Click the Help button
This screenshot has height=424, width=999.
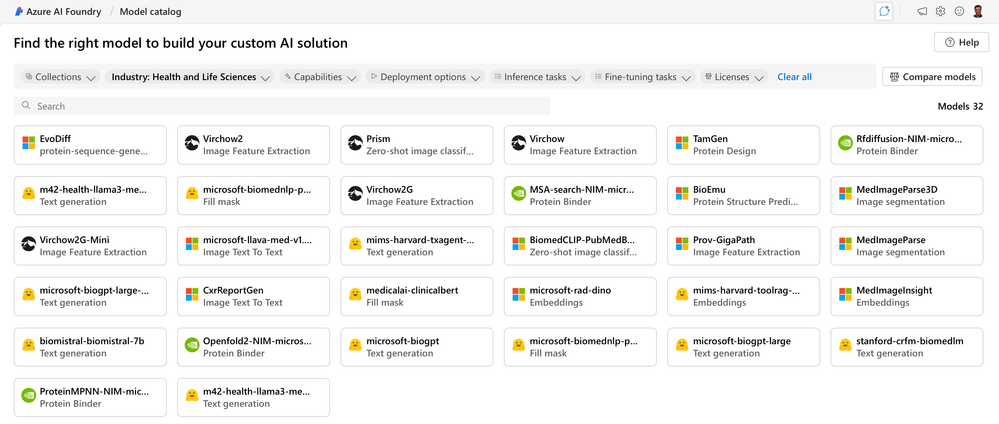961,42
